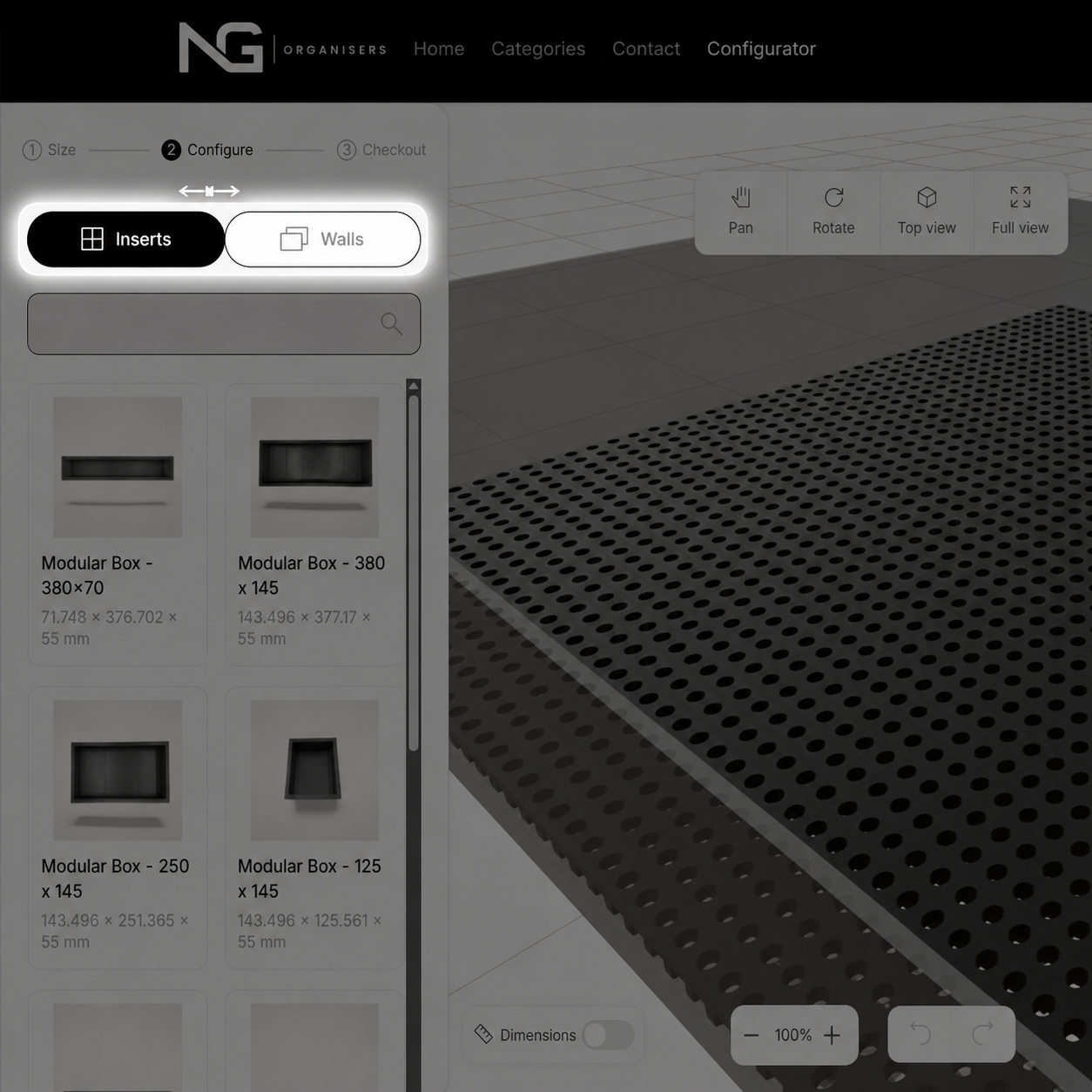
Task: Click the inserts search field
Action: pos(224,324)
